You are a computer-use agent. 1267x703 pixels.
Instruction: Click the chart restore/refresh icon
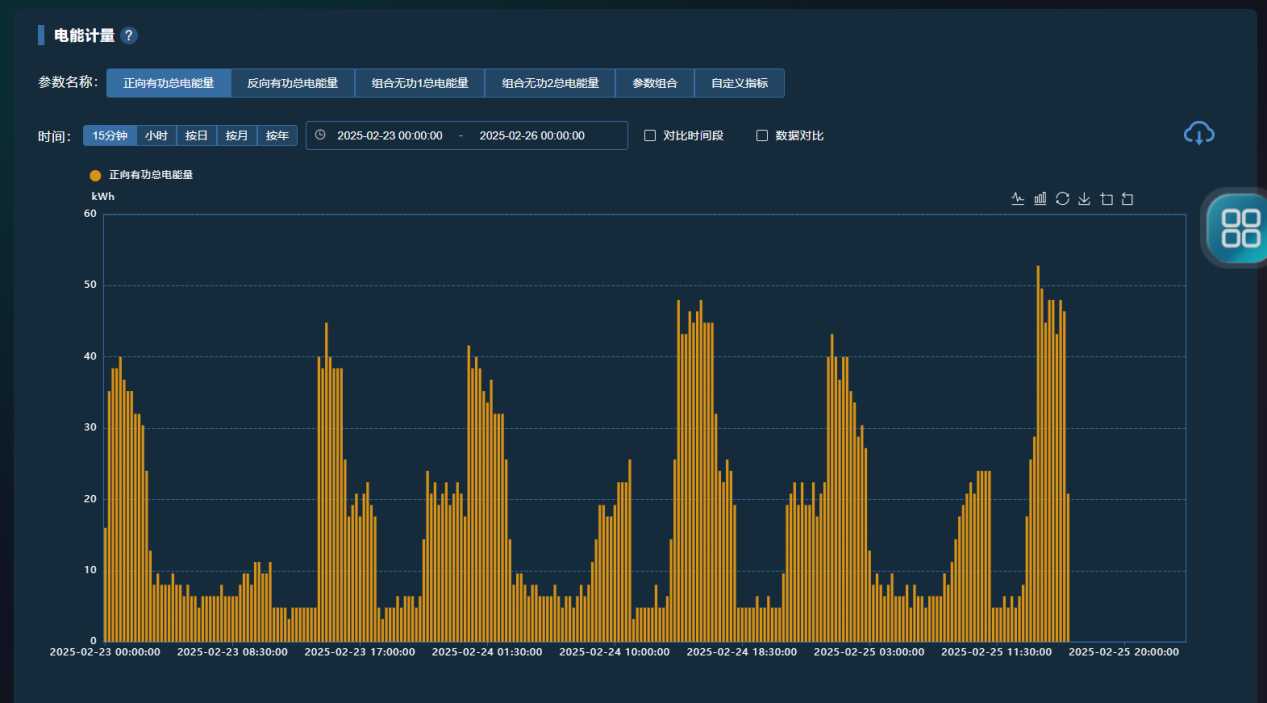click(x=1062, y=199)
